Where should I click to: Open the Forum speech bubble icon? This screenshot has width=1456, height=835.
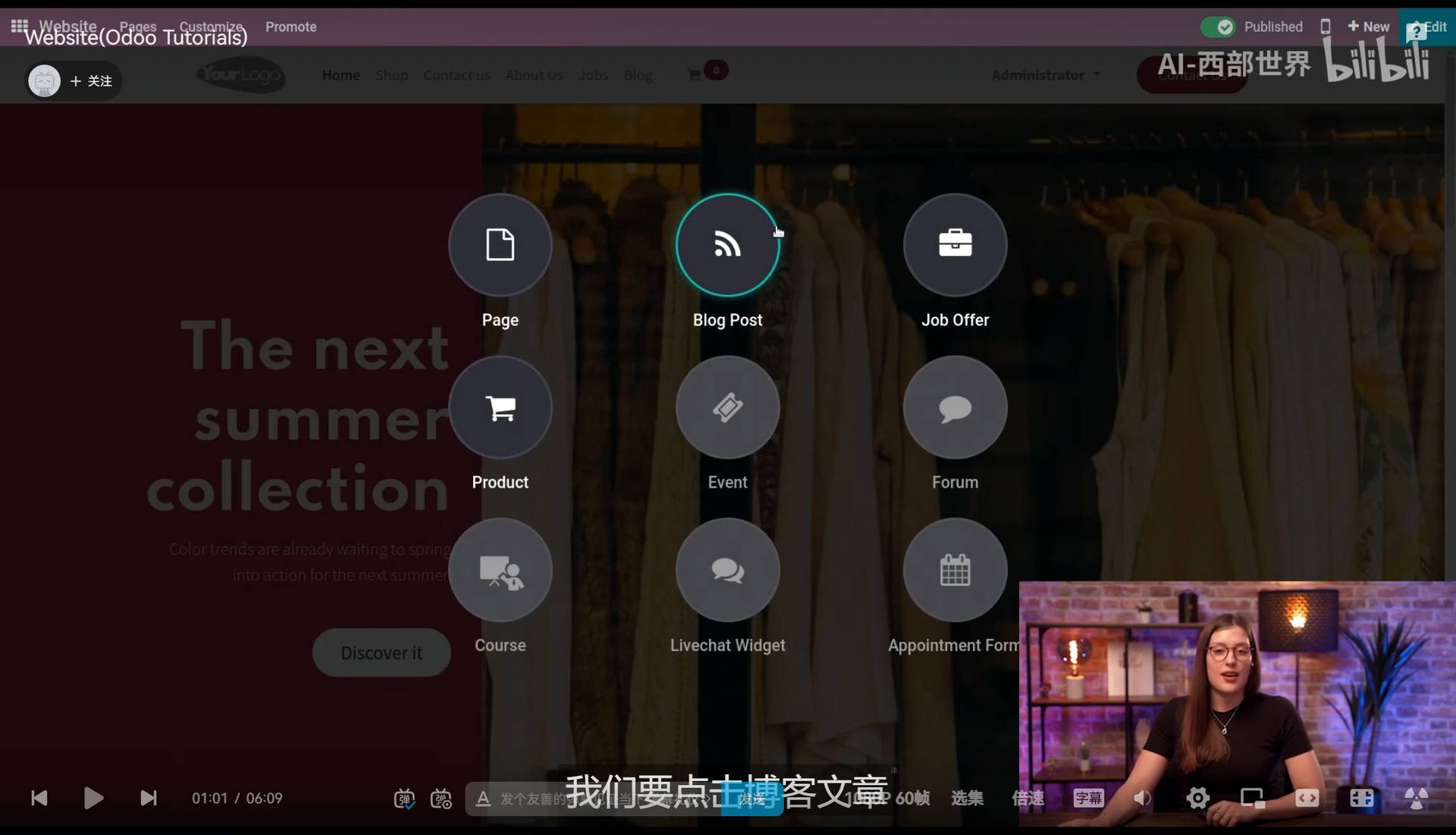955,408
